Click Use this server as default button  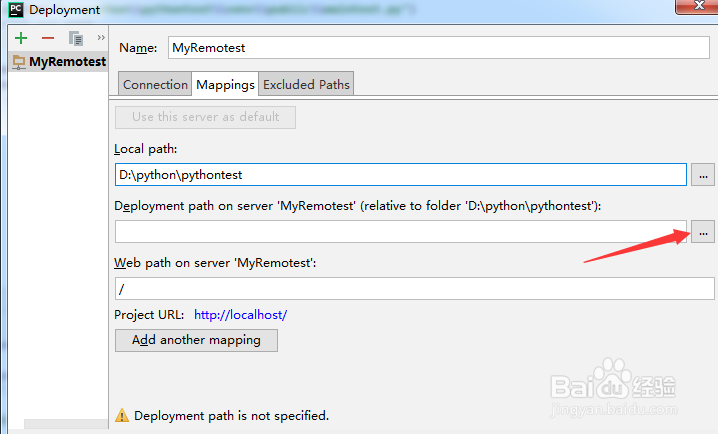205,117
